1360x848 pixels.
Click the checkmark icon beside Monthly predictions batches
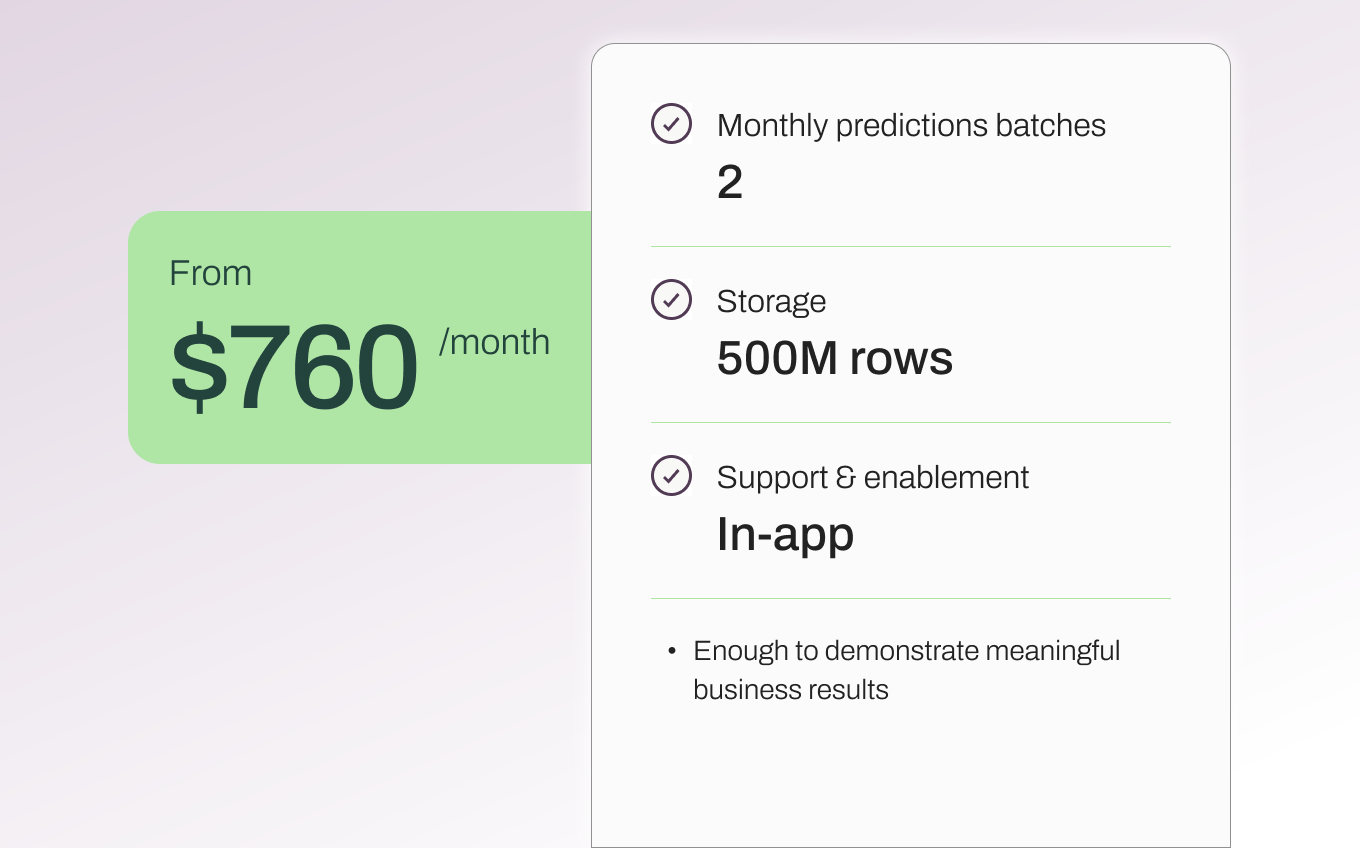(671, 124)
